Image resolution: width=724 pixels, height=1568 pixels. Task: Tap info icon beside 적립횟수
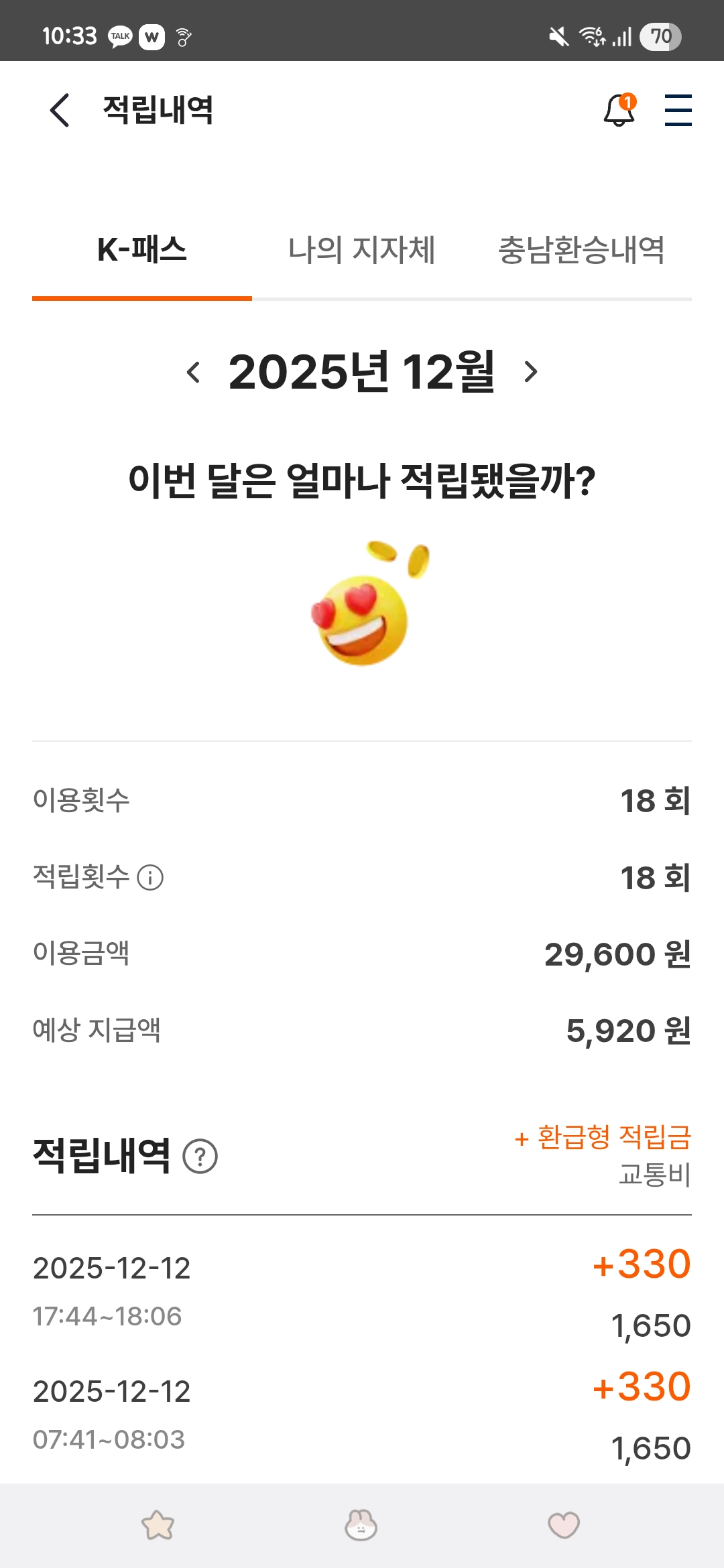tap(150, 877)
